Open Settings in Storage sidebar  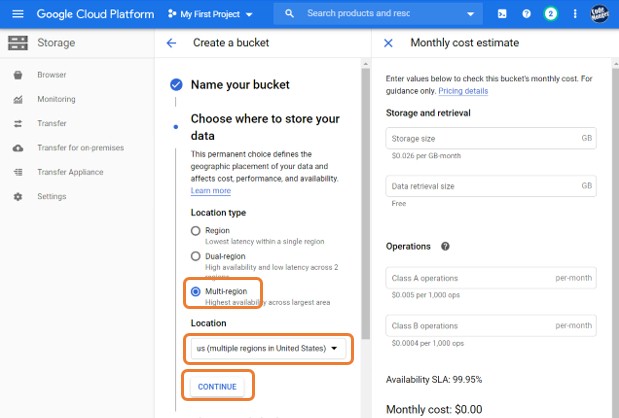[x=52, y=196]
